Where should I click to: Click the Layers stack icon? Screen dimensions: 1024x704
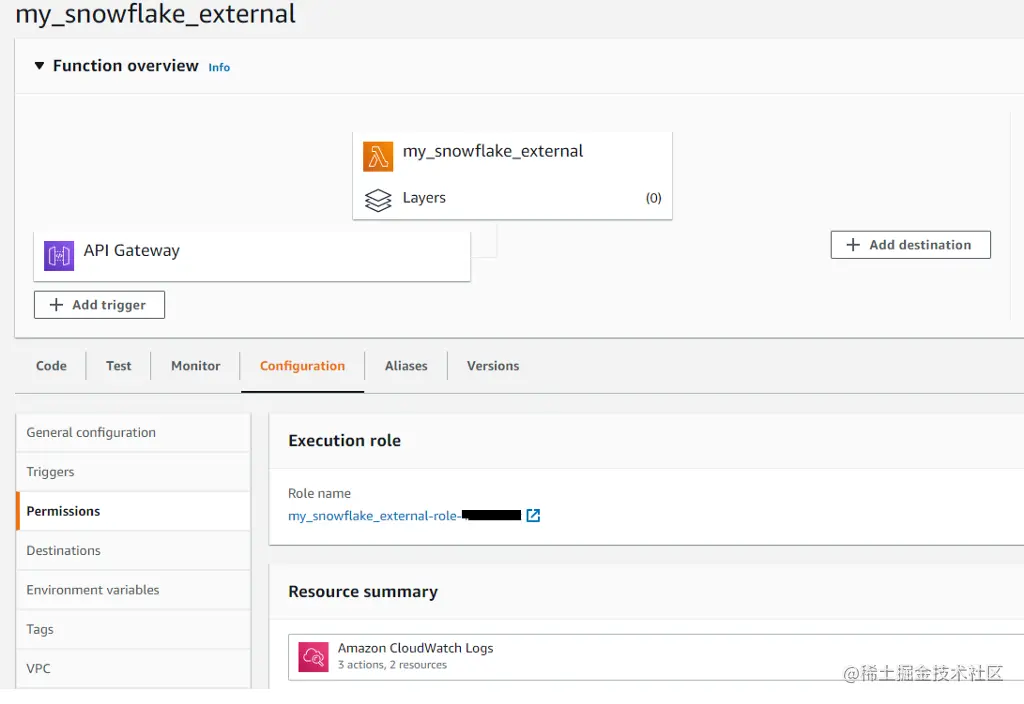(378, 200)
